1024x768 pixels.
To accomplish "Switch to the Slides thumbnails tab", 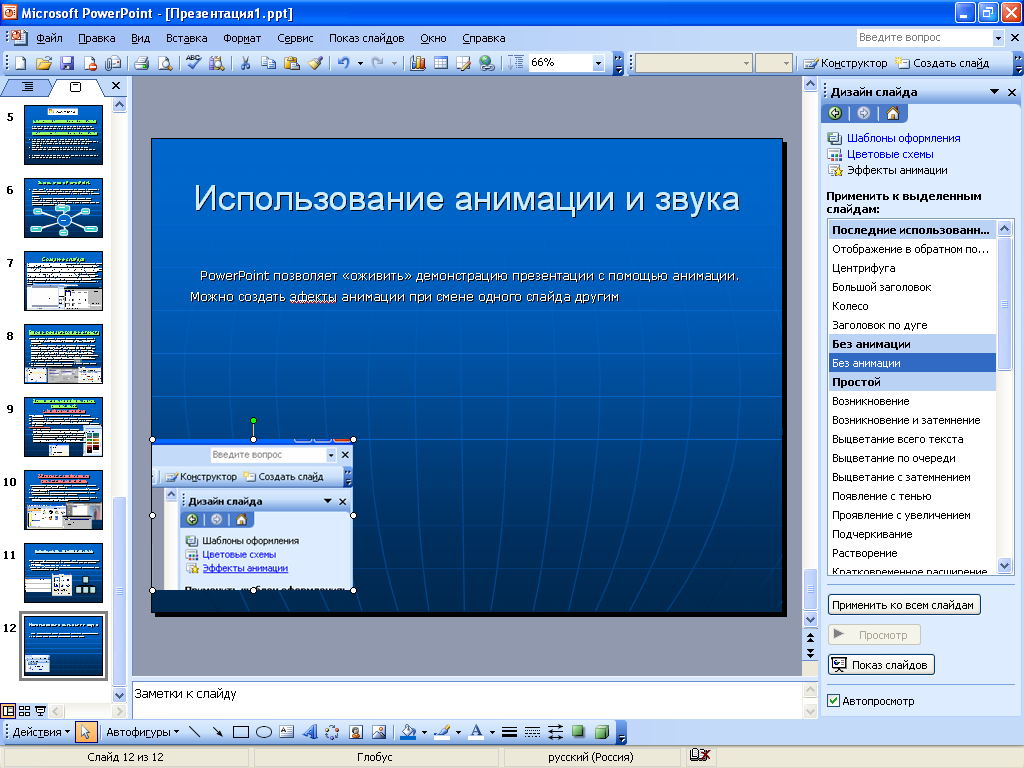I will point(76,86).
